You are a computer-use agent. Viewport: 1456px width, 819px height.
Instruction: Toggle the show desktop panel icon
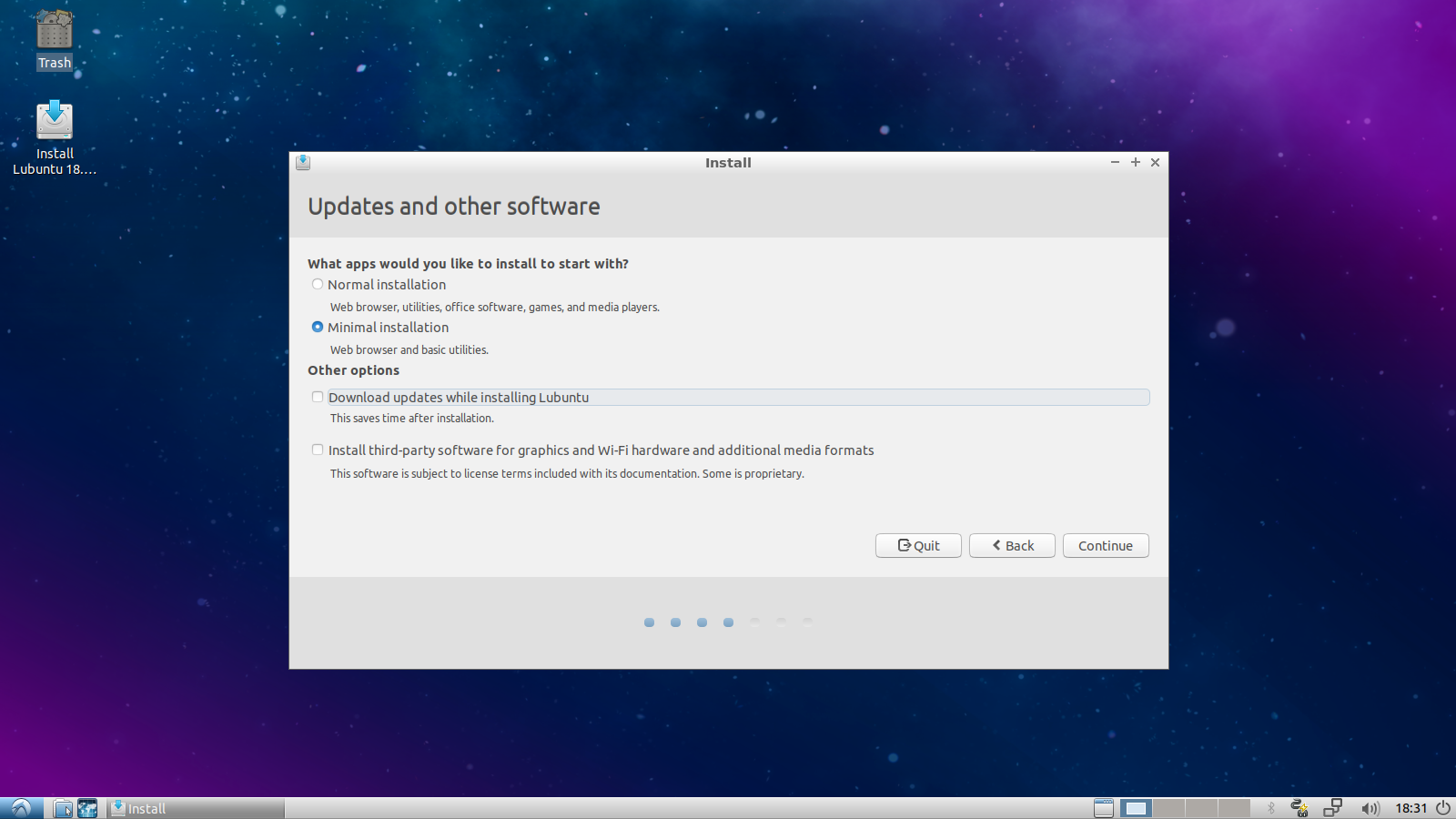pyautogui.click(x=1104, y=808)
